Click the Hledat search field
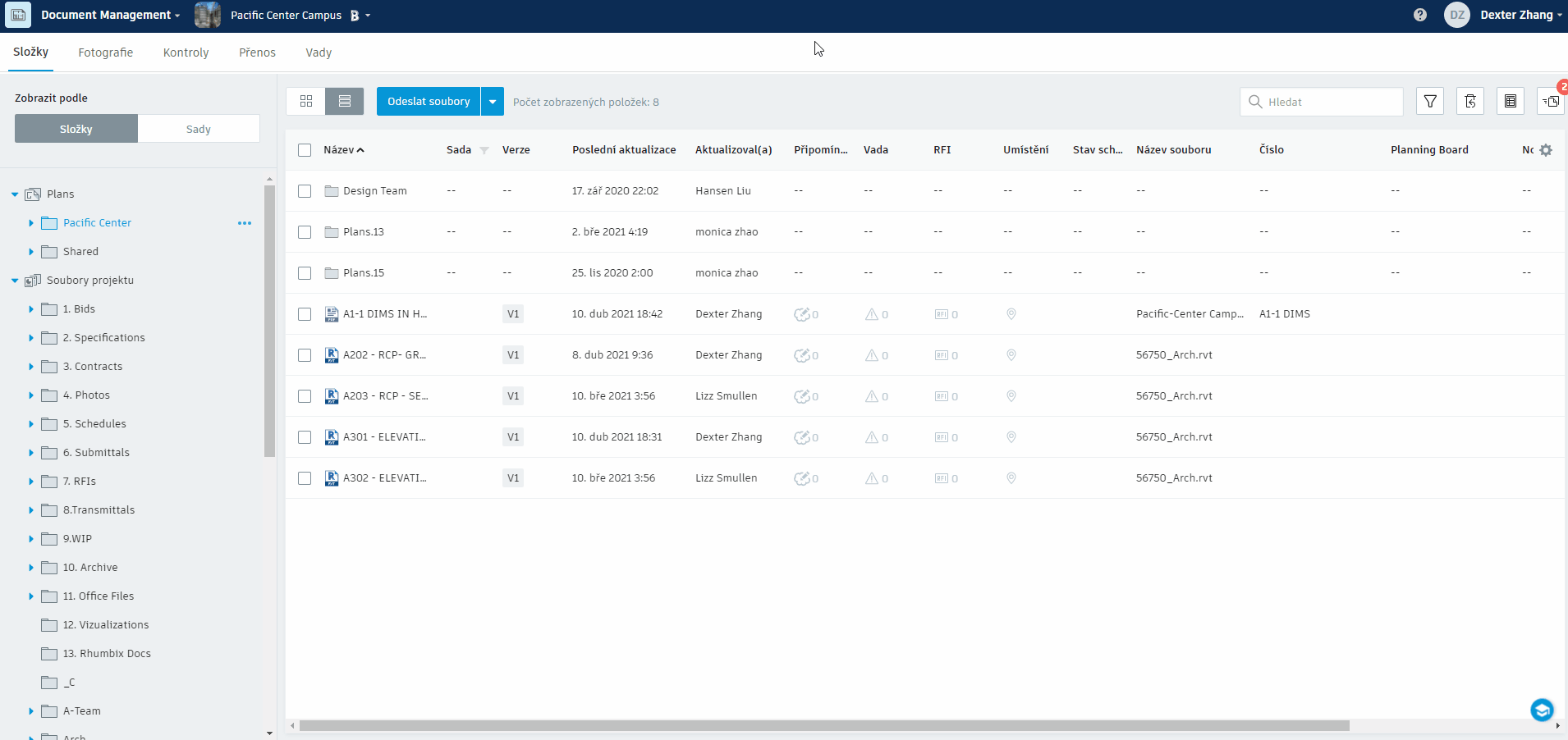This screenshot has height=740, width=1568. coord(1322,102)
